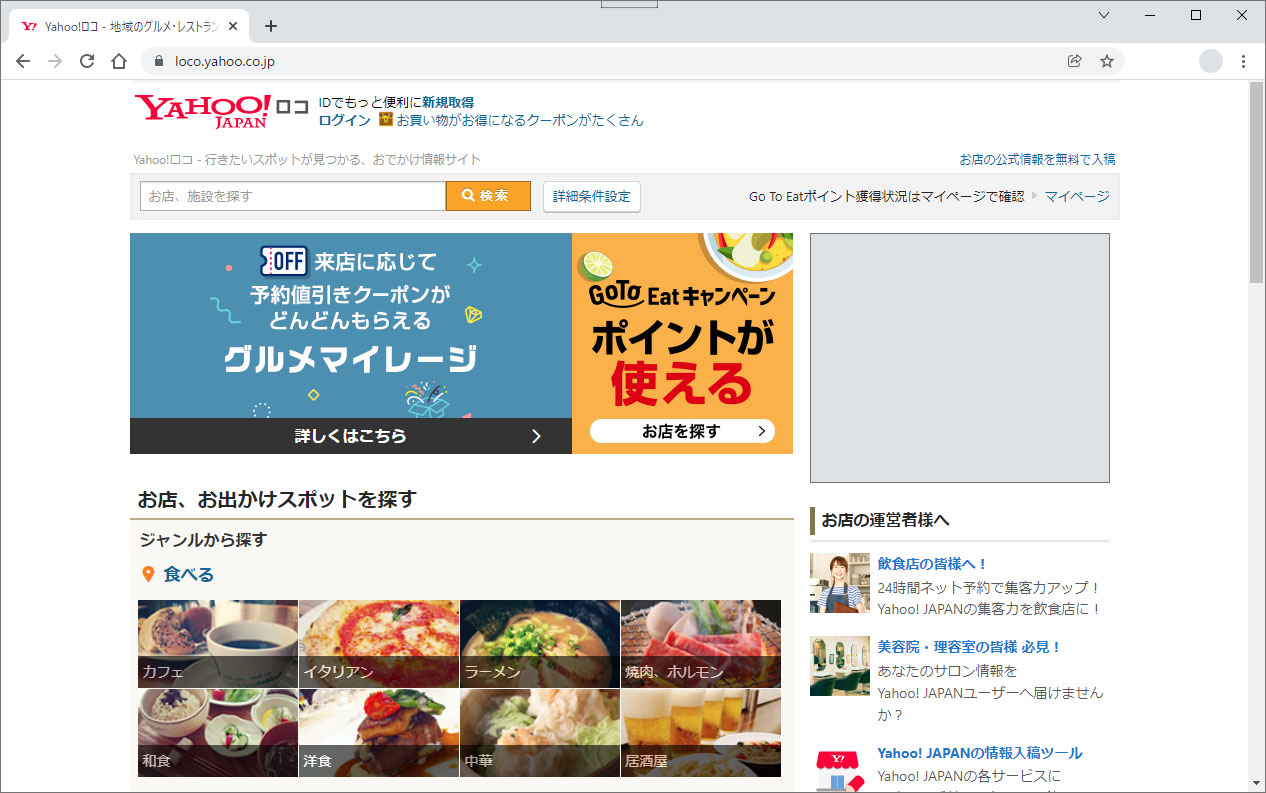This screenshot has height=793, width=1266.
Task: Open 飲食店の皆様へ！ link
Action: pyautogui.click(x=933, y=564)
